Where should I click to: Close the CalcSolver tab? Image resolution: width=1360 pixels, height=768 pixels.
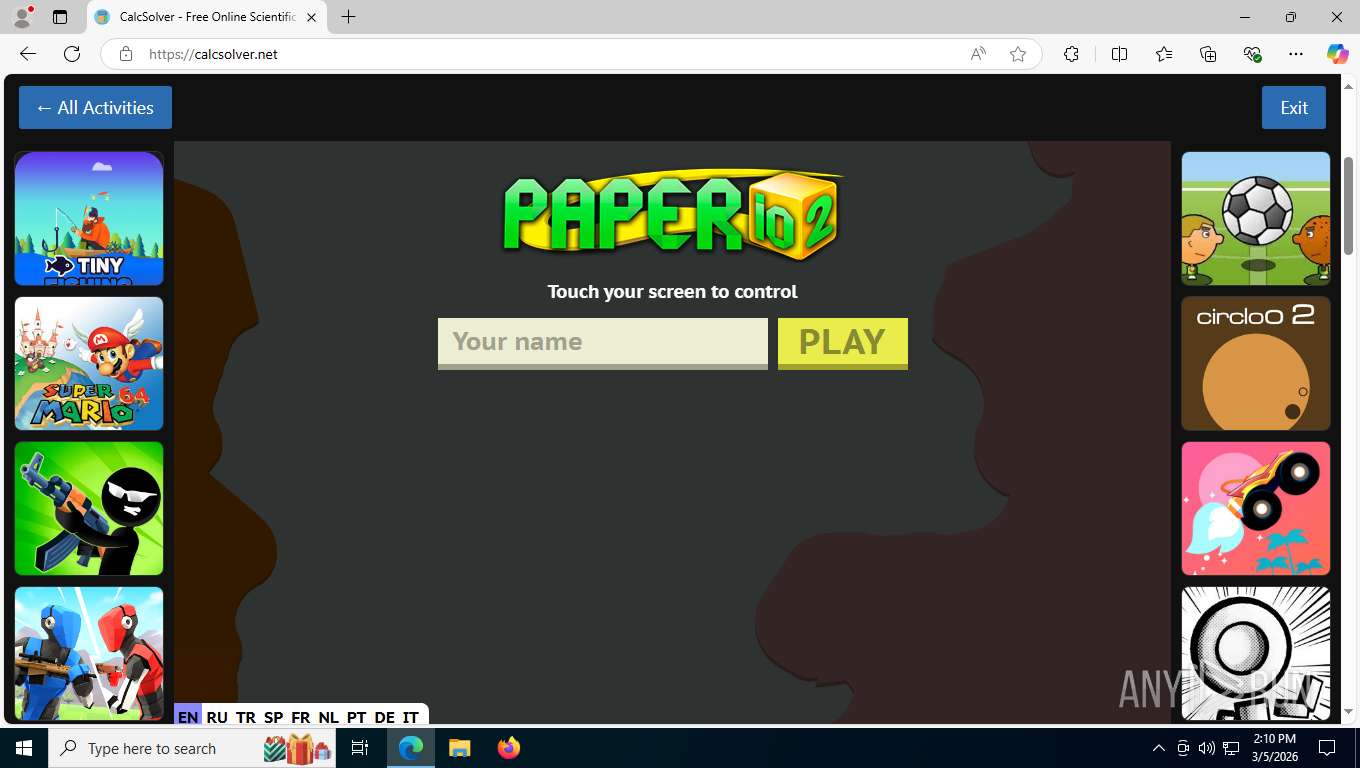(311, 17)
